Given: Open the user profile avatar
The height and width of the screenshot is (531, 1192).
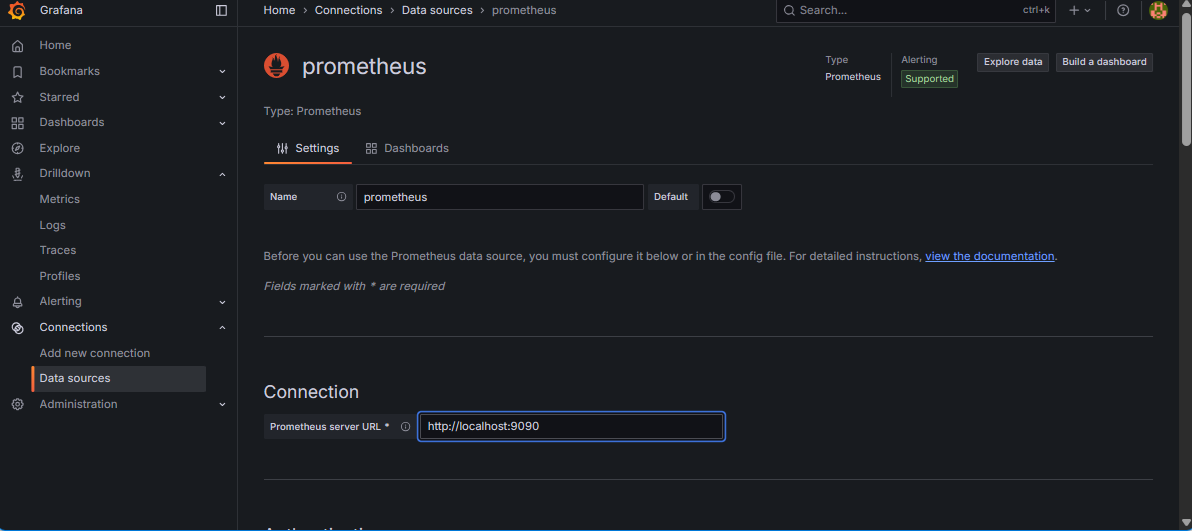Looking at the screenshot, I should (x=1158, y=10).
